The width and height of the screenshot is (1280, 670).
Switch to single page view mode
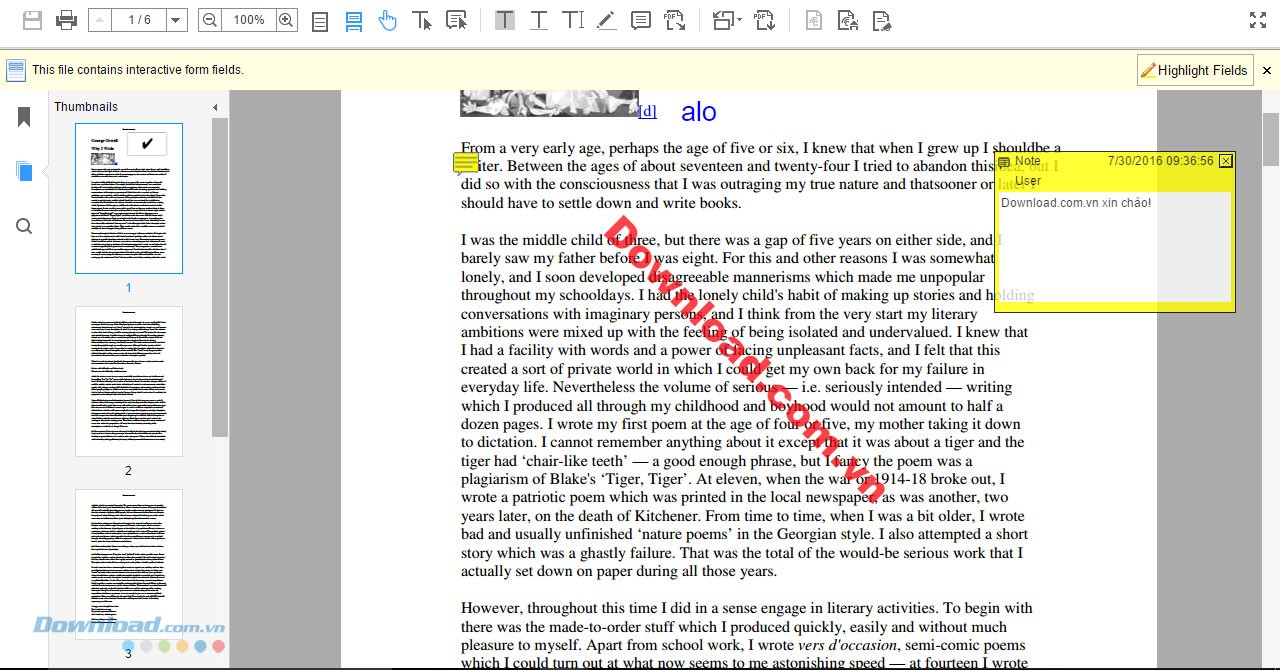[319, 19]
